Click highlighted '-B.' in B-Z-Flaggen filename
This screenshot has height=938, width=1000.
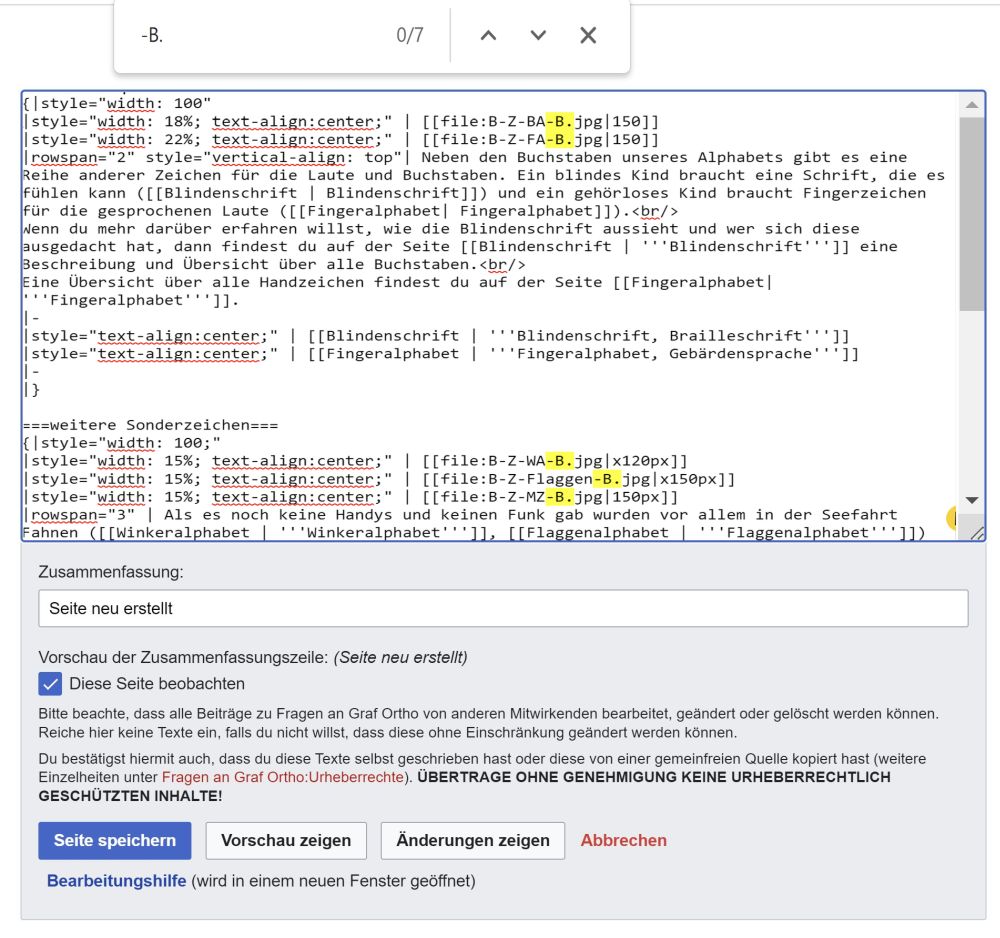(x=607, y=479)
